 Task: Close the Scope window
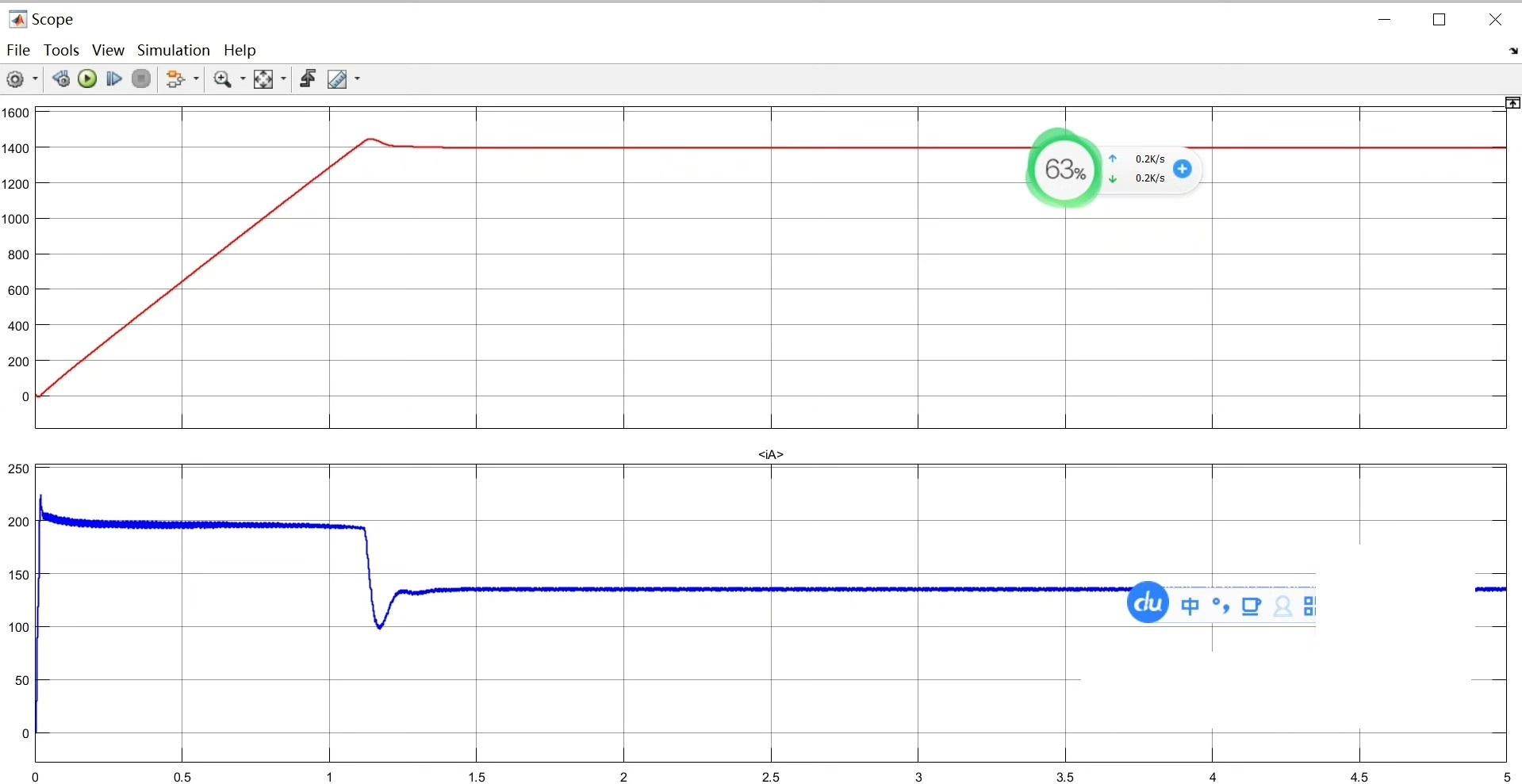[1495, 20]
